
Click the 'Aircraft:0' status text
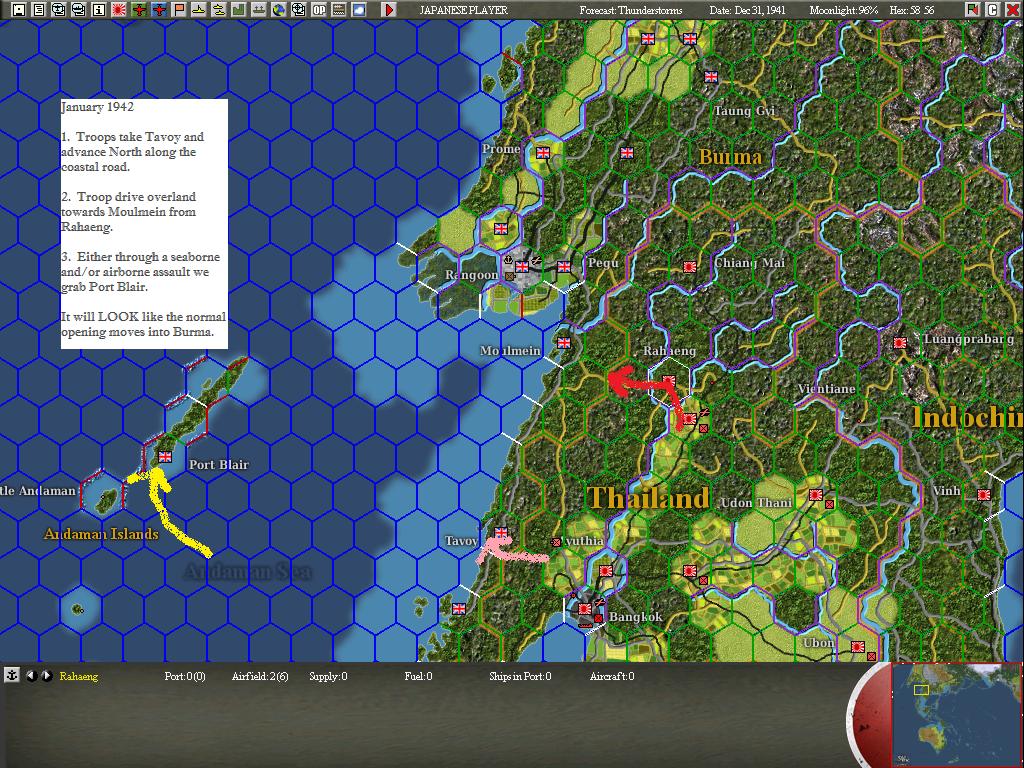(x=612, y=676)
